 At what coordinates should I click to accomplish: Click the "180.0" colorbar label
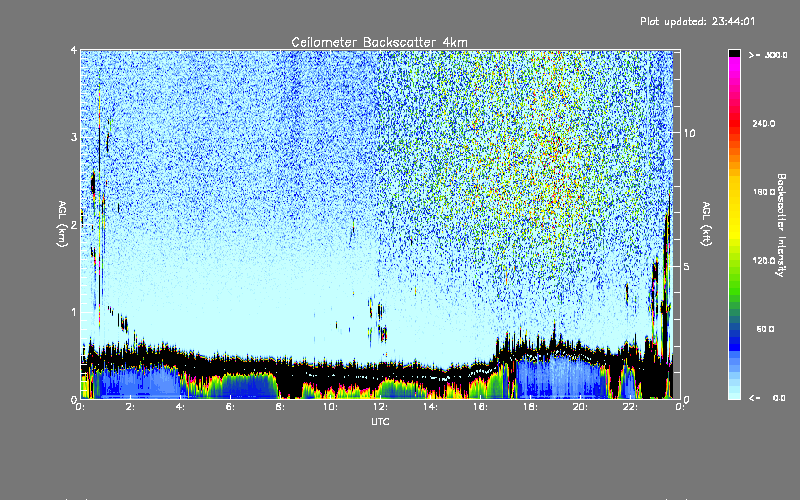tap(764, 192)
